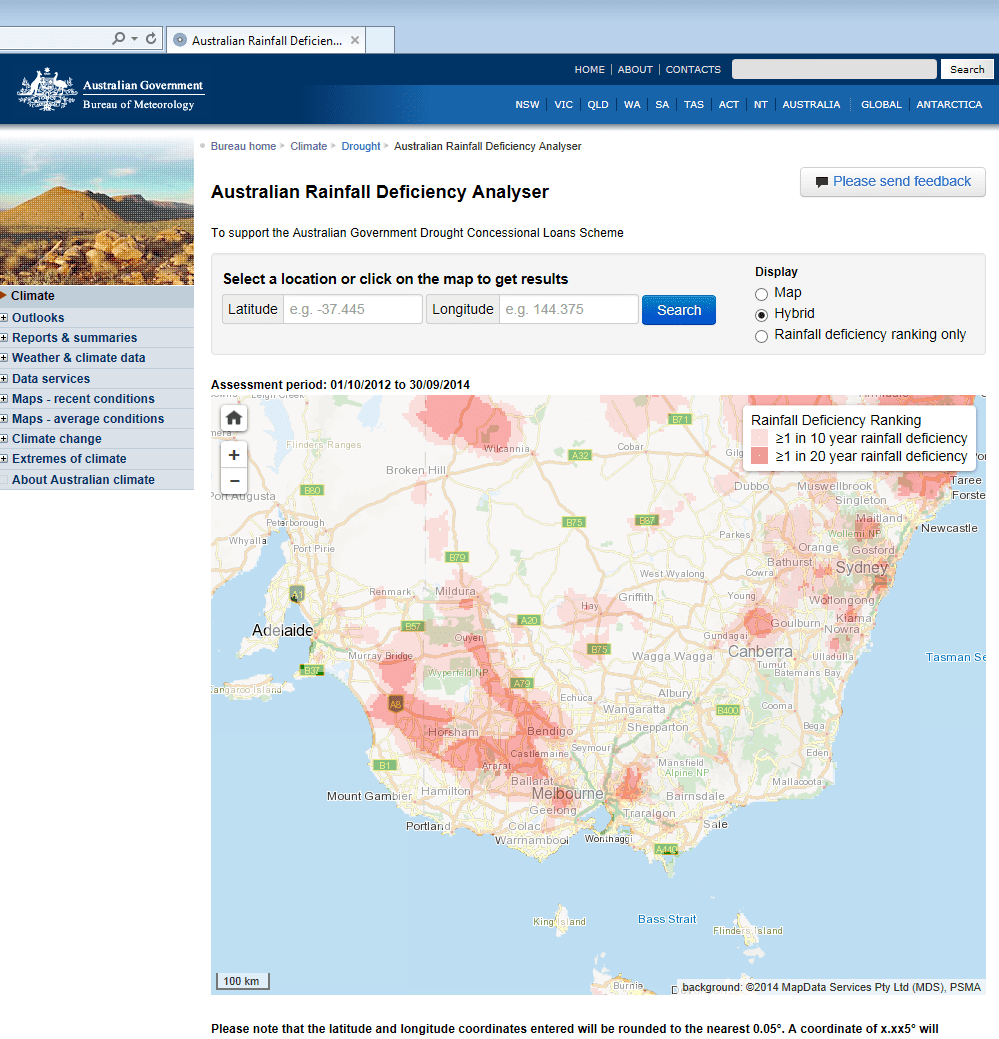Viewport: 999px width, 1039px height.
Task: Click the CONTACTS header link
Action: [x=693, y=70]
